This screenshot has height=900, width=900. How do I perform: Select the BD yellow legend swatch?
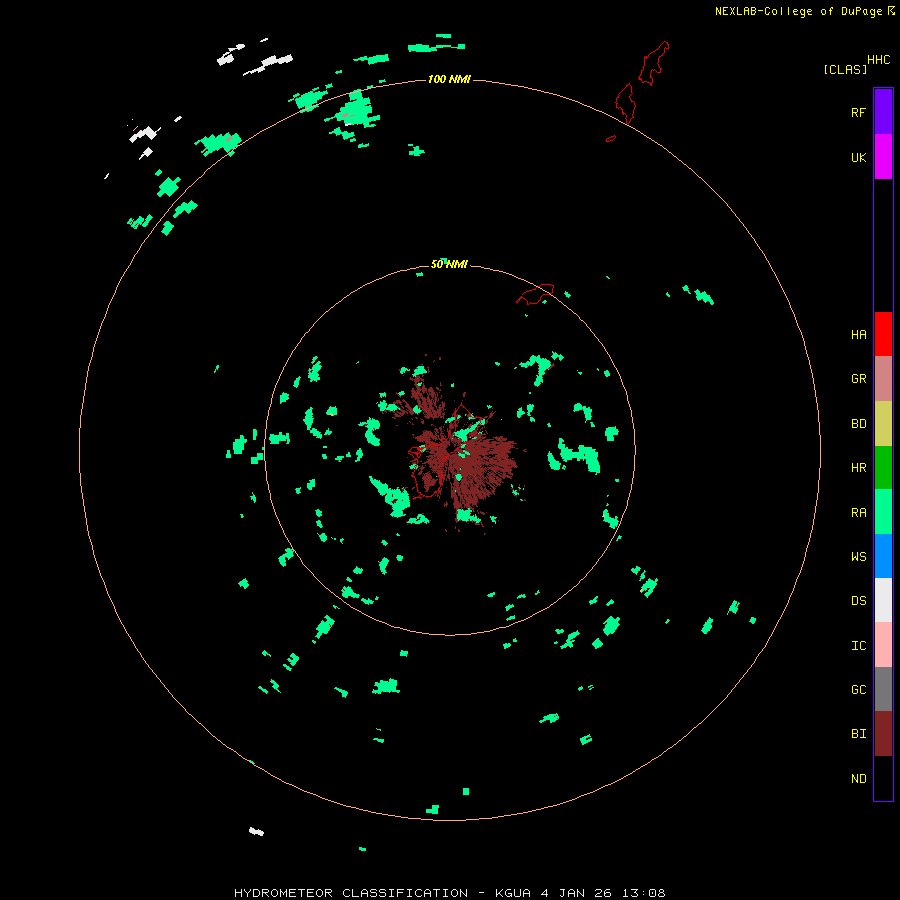point(883,423)
